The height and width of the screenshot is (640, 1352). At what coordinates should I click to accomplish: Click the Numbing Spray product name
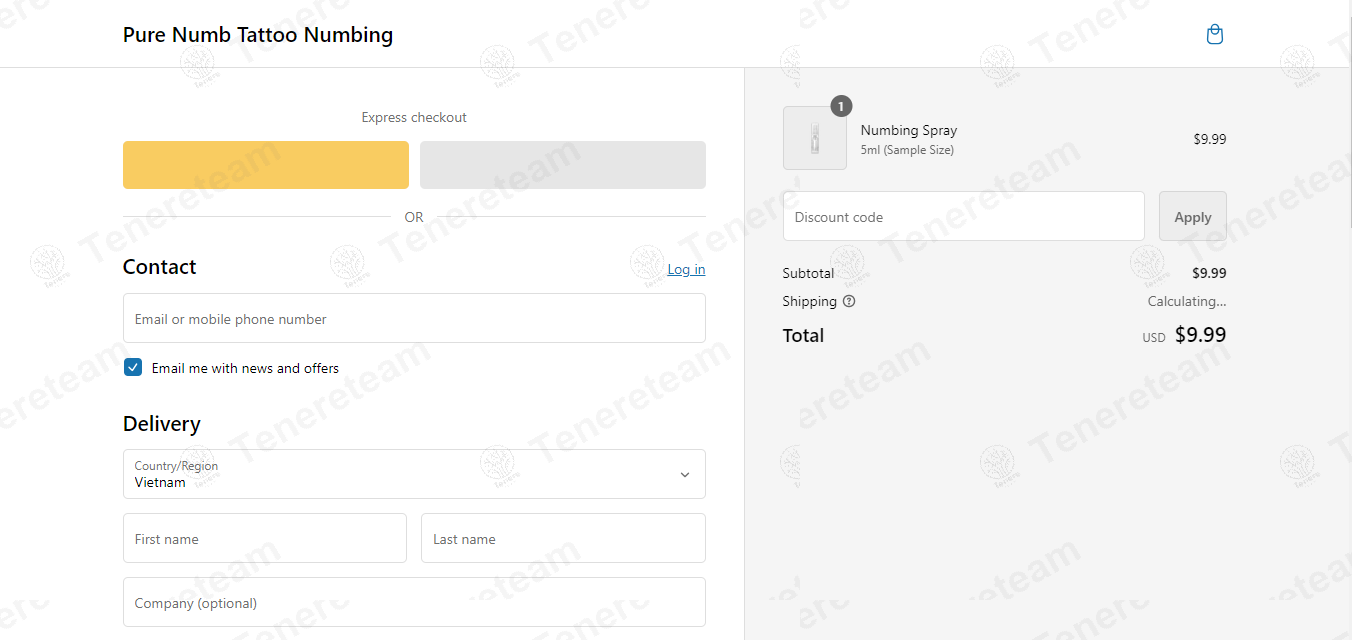pos(909,130)
